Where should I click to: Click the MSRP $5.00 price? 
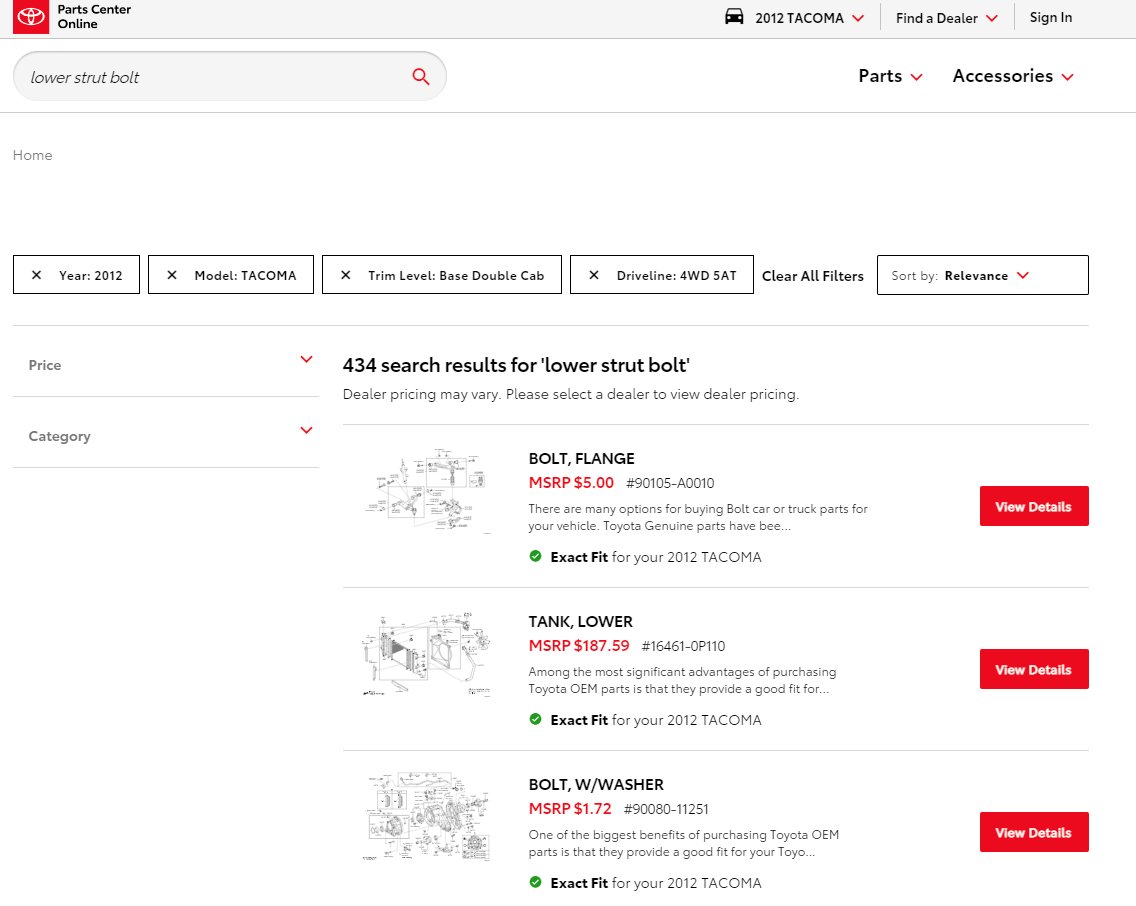(571, 482)
